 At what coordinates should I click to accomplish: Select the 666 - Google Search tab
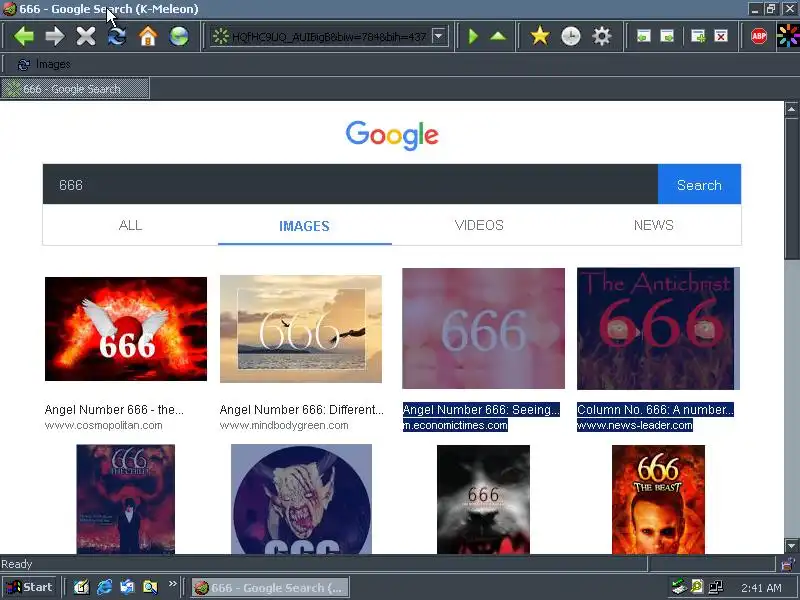[x=75, y=89]
